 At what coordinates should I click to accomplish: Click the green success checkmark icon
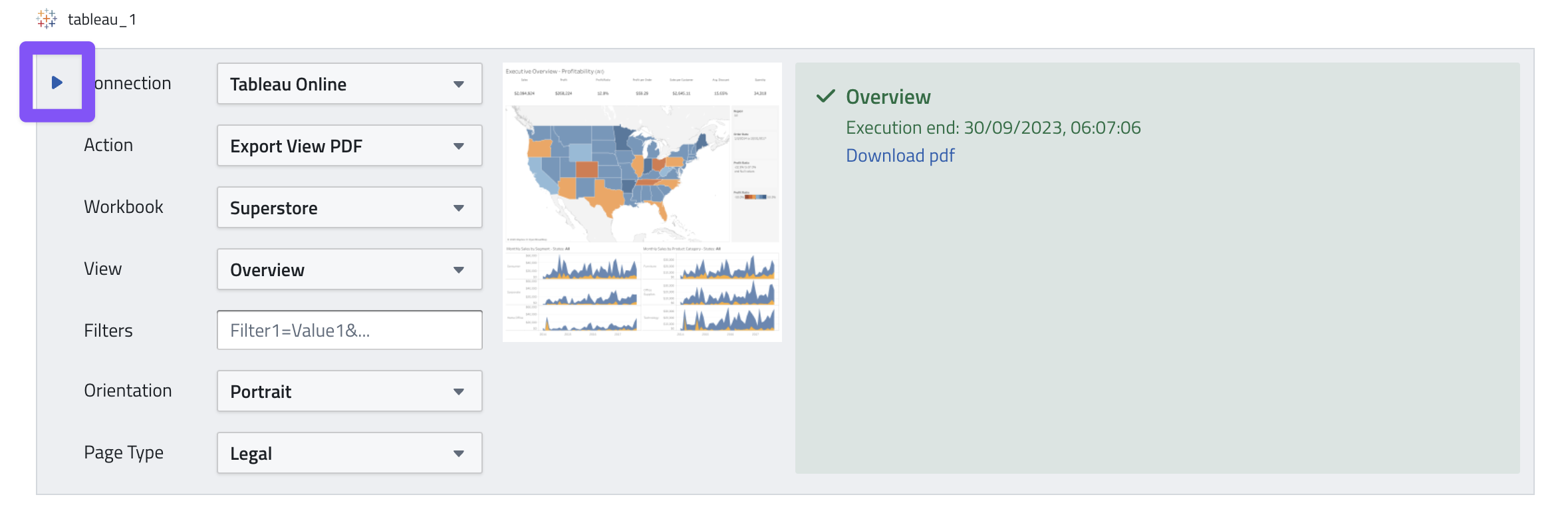point(825,96)
